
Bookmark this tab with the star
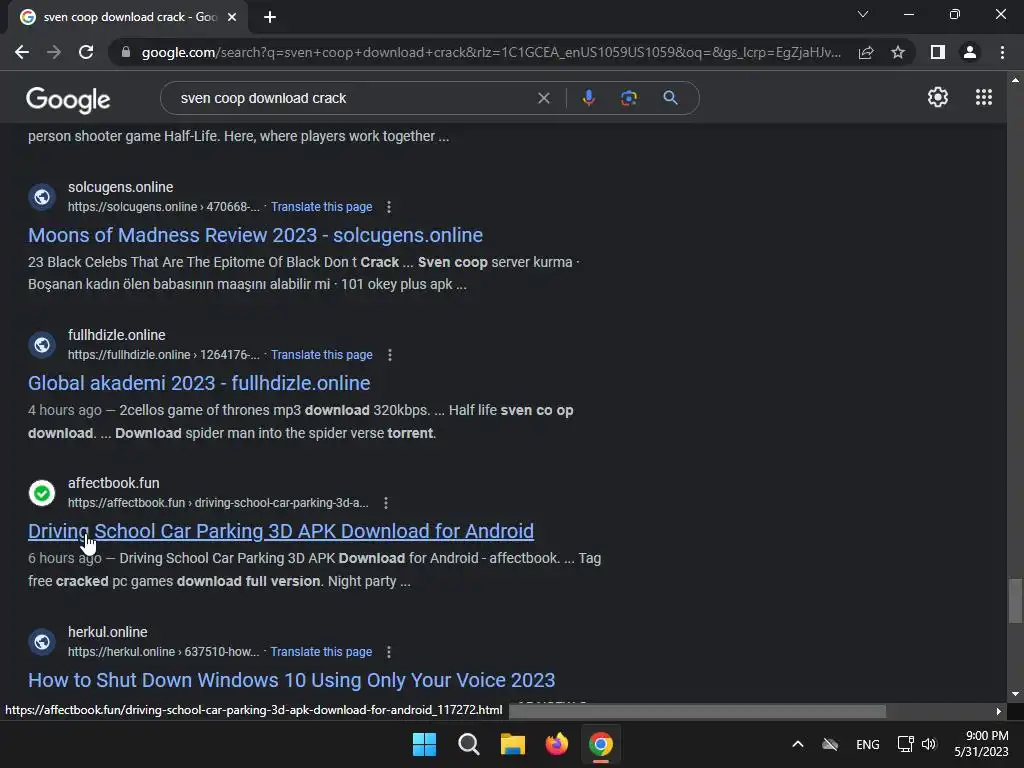(898, 52)
